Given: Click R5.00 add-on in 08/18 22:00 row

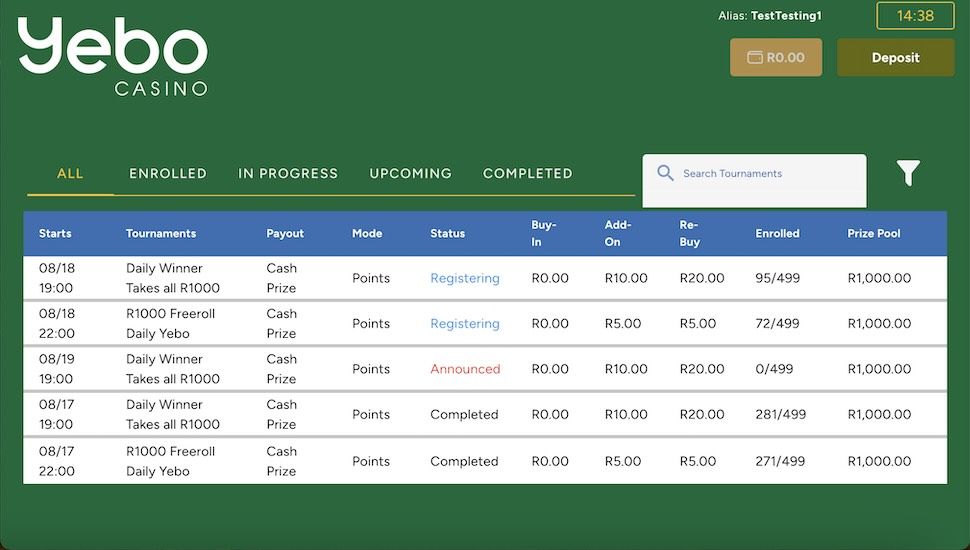Looking at the screenshot, I should click(x=623, y=323).
